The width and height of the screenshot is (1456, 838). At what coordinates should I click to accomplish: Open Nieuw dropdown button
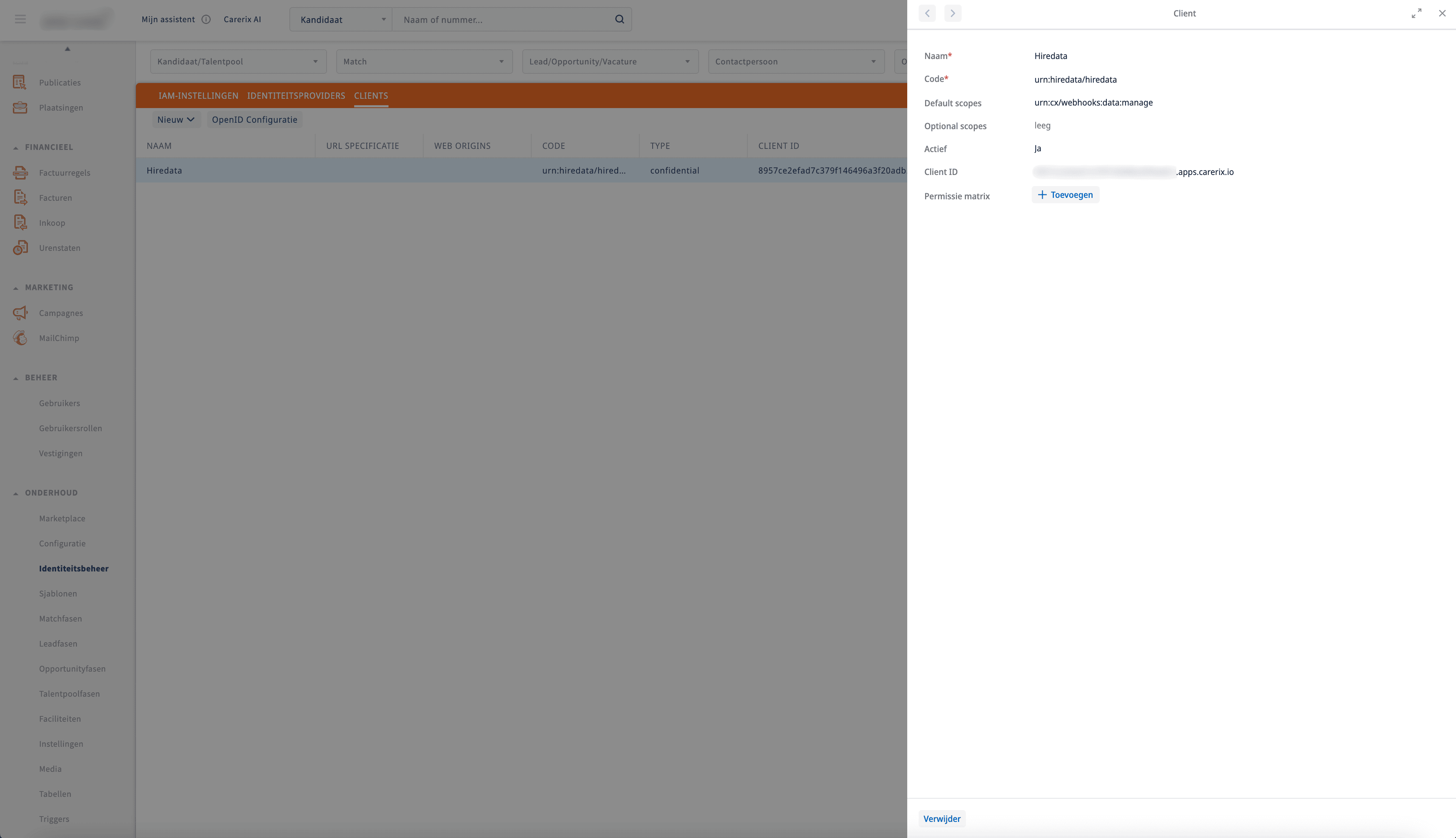(176, 120)
